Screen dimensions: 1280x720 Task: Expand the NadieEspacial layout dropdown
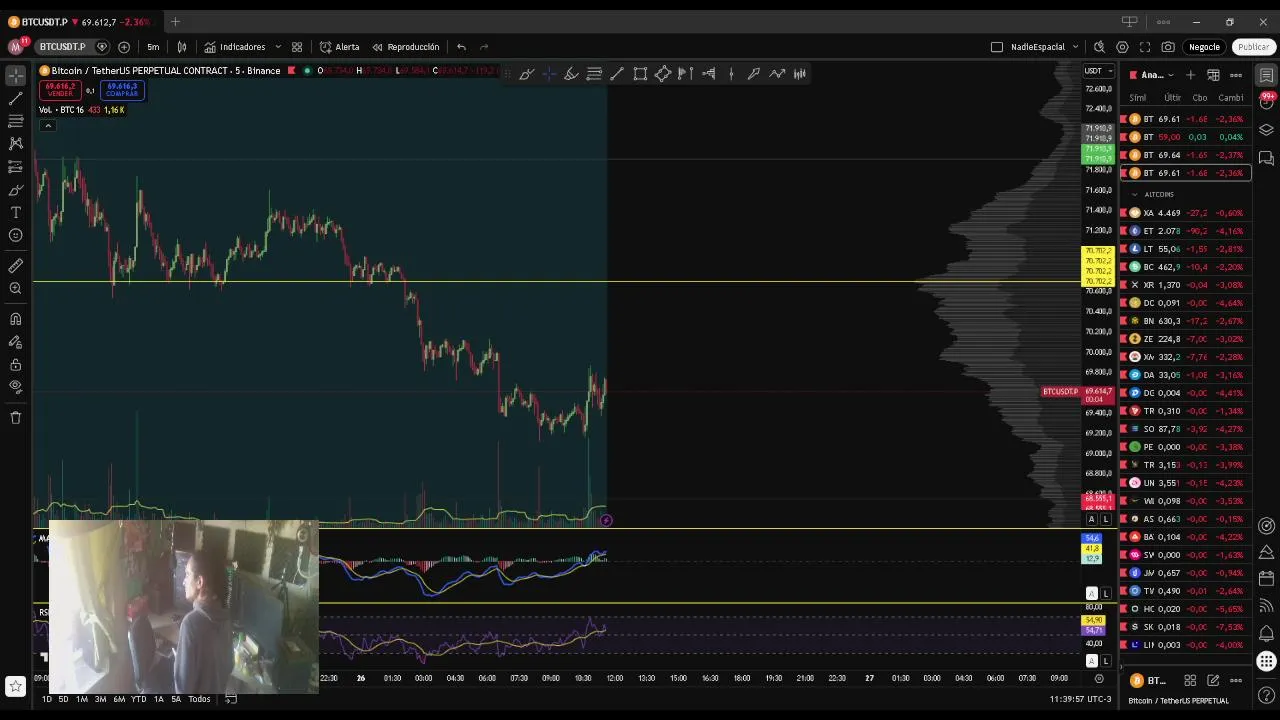1075,47
